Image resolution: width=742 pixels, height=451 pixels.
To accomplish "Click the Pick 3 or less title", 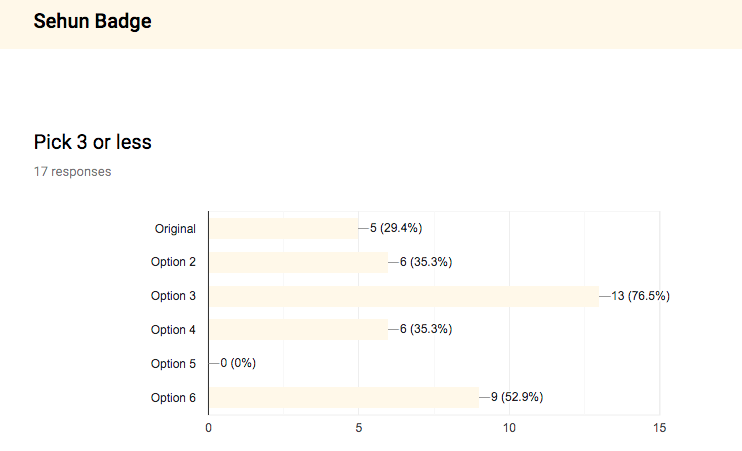I will click(93, 142).
